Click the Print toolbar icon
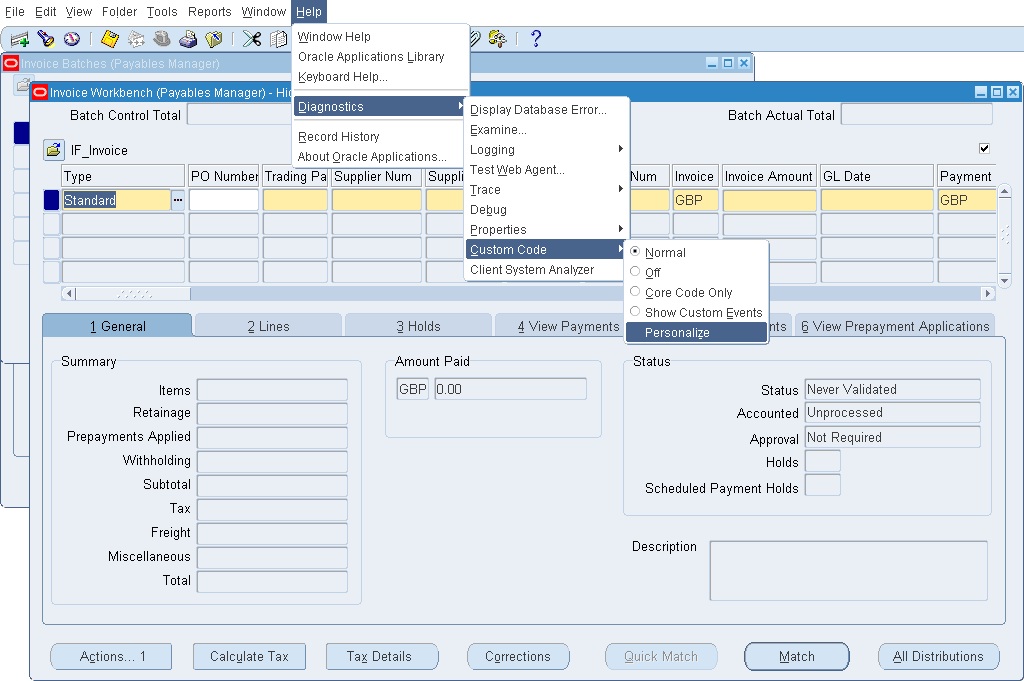The image size is (1024, 681). [x=188, y=39]
